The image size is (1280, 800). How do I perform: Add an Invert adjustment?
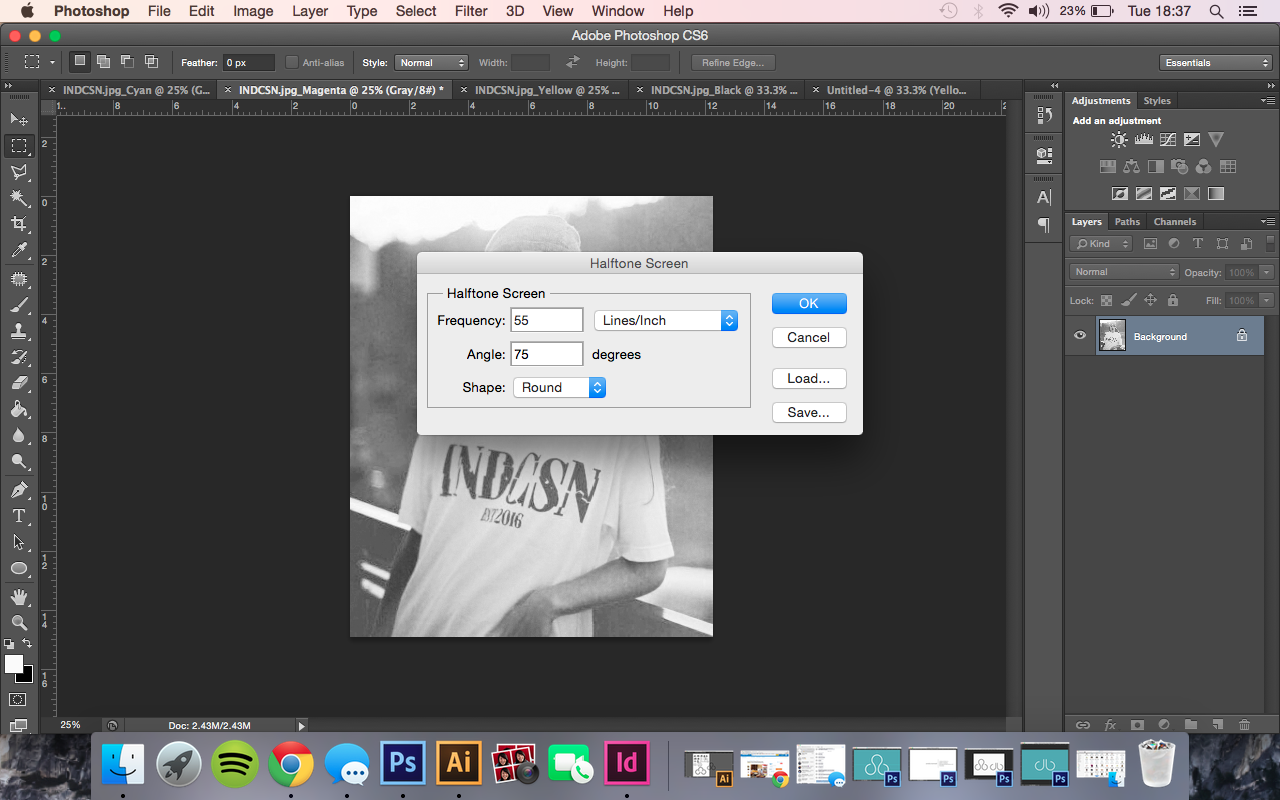pyautogui.click(x=1120, y=194)
